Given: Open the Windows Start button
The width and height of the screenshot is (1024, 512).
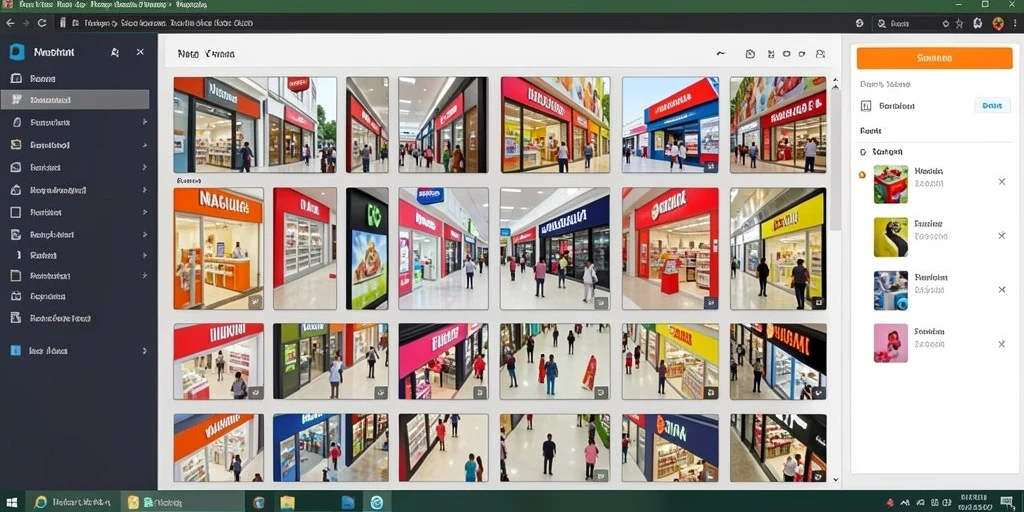Looking at the screenshot, I should 12,502.
